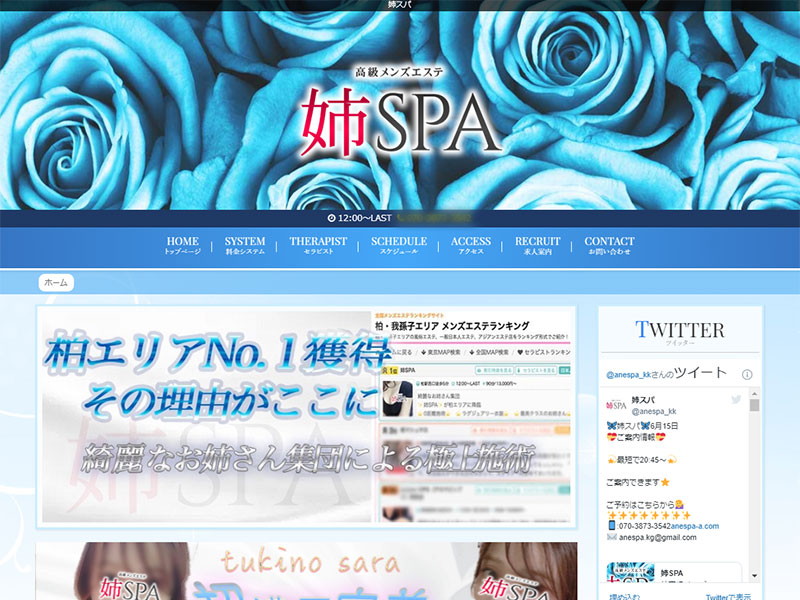Go to the THERAPIST page

[x=318, y=246]
